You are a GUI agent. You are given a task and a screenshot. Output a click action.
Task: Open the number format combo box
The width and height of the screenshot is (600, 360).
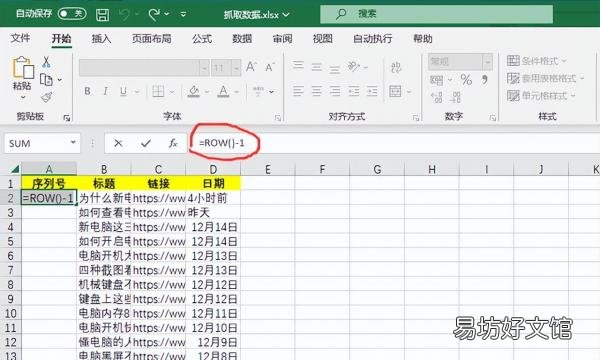(460, 62)
